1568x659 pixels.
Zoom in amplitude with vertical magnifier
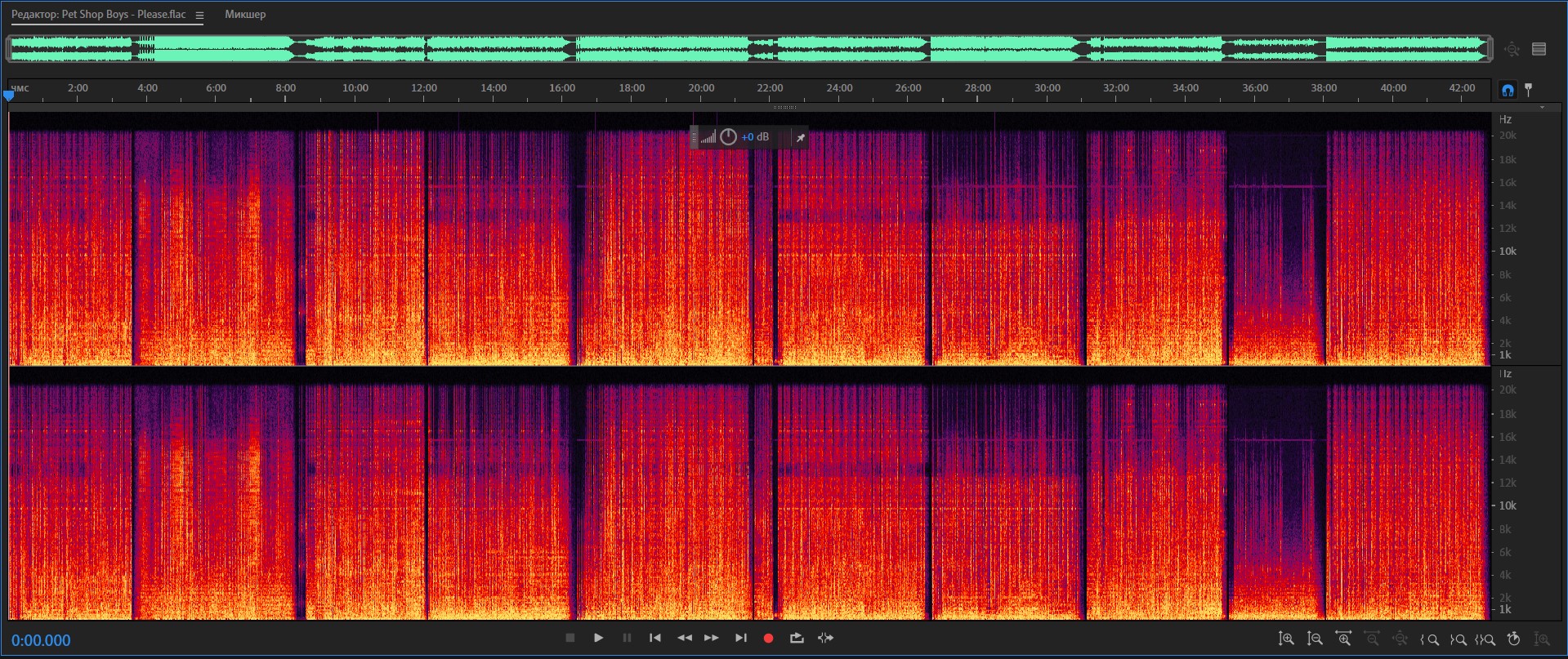point(1286,639)
